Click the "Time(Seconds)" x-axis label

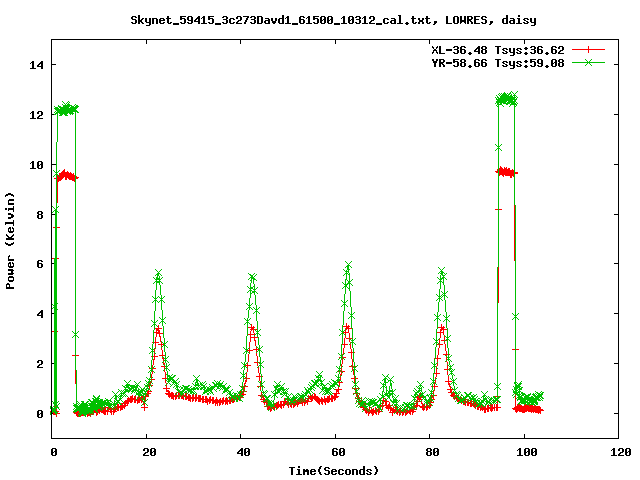(x=334, y=471)
